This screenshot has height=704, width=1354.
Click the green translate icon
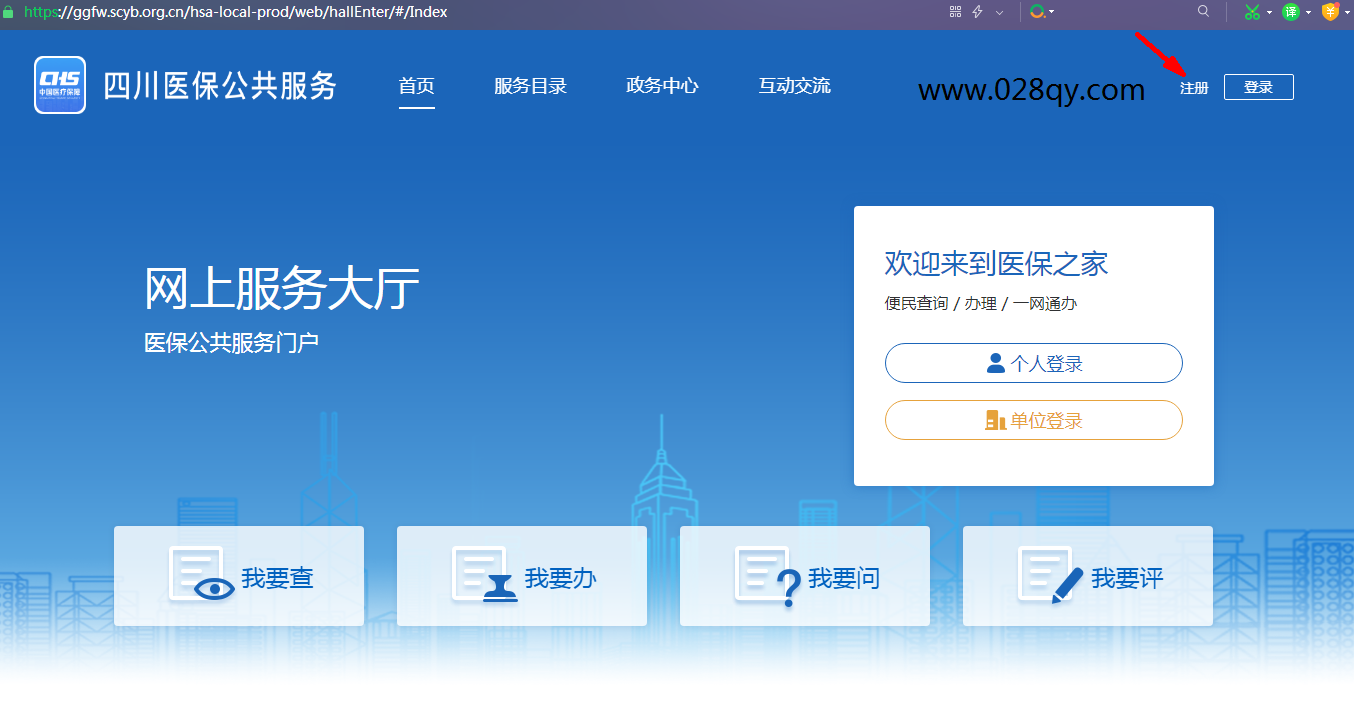pos(1291,12)
